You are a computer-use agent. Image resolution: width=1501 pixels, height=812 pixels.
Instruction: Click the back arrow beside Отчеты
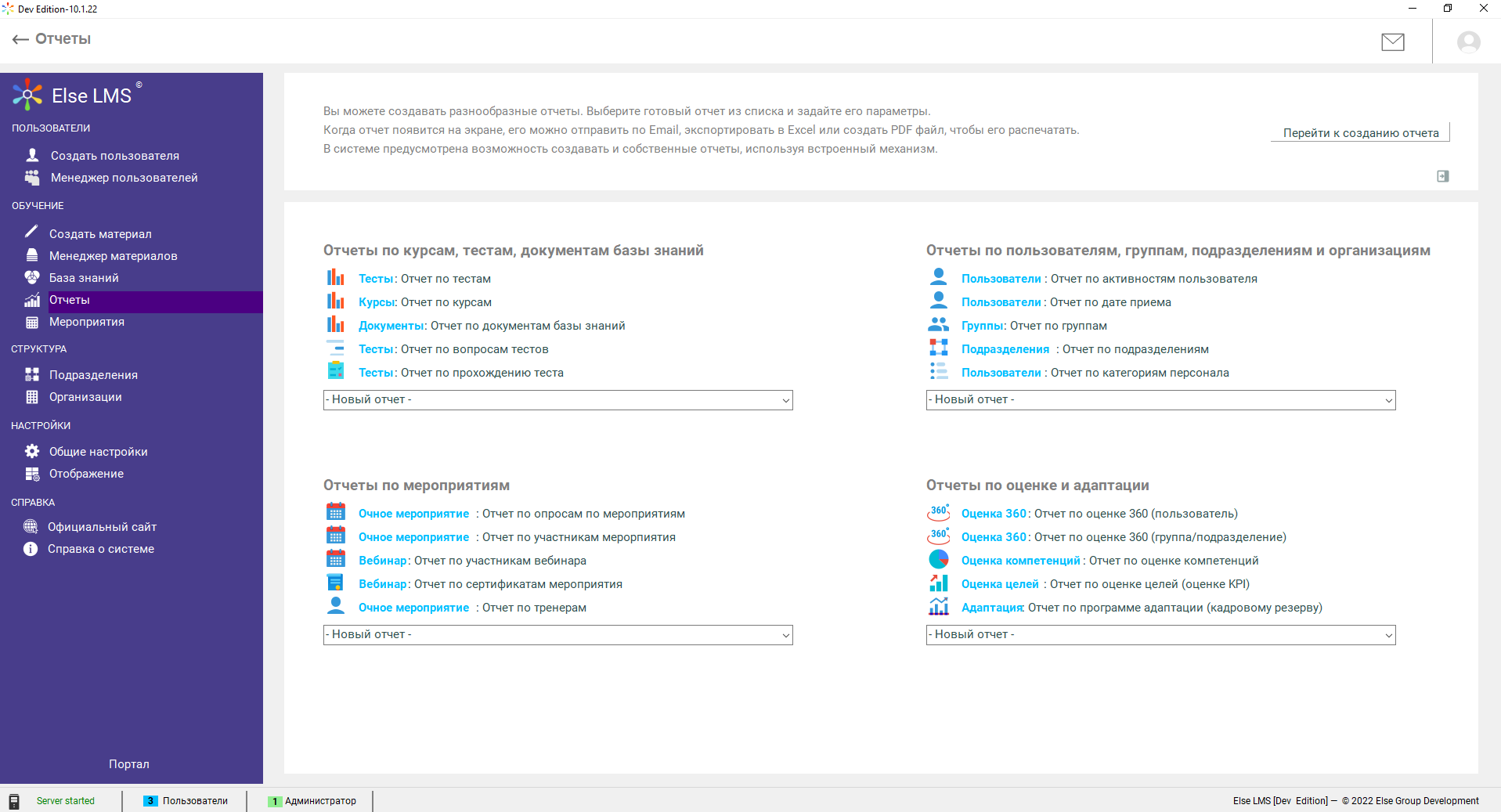tap(20, 39)
